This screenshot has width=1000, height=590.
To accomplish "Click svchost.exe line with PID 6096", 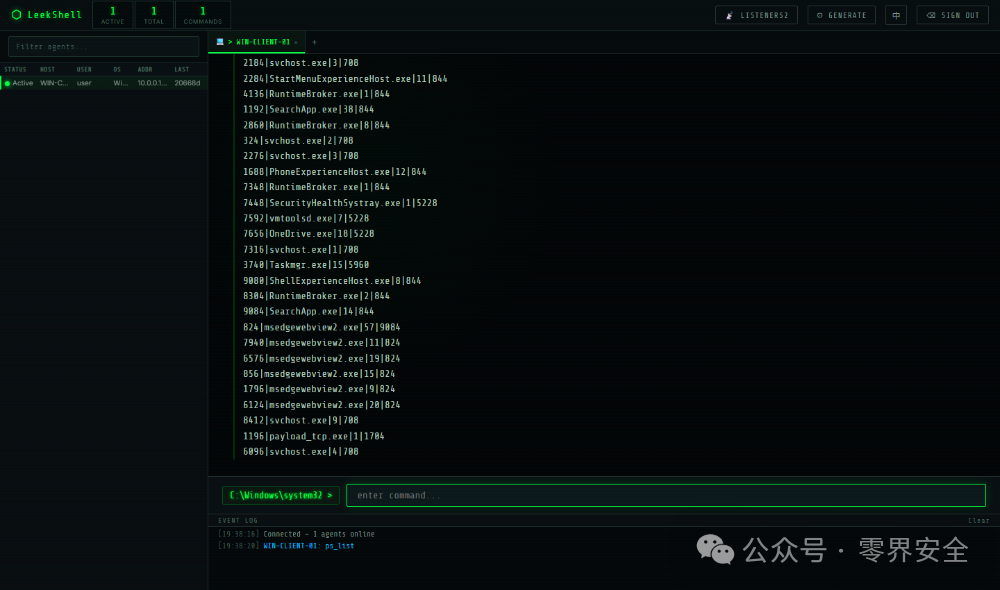I will [300, 452].
